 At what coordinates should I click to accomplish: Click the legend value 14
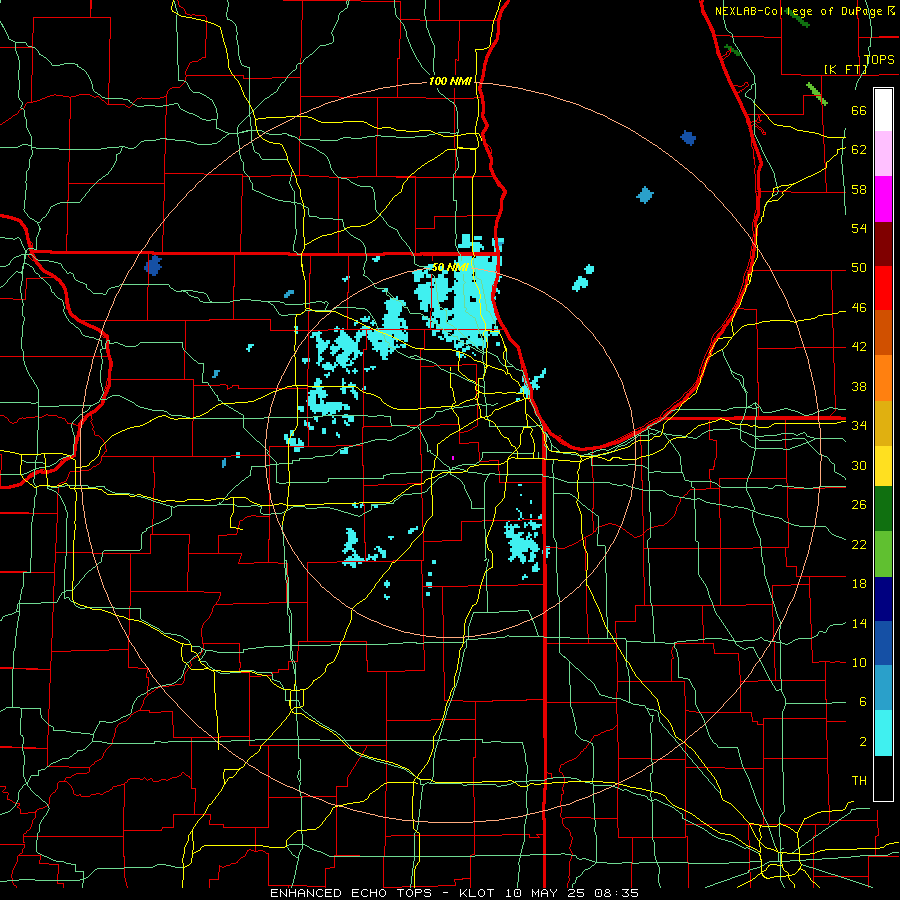click(x=859, y=623)
